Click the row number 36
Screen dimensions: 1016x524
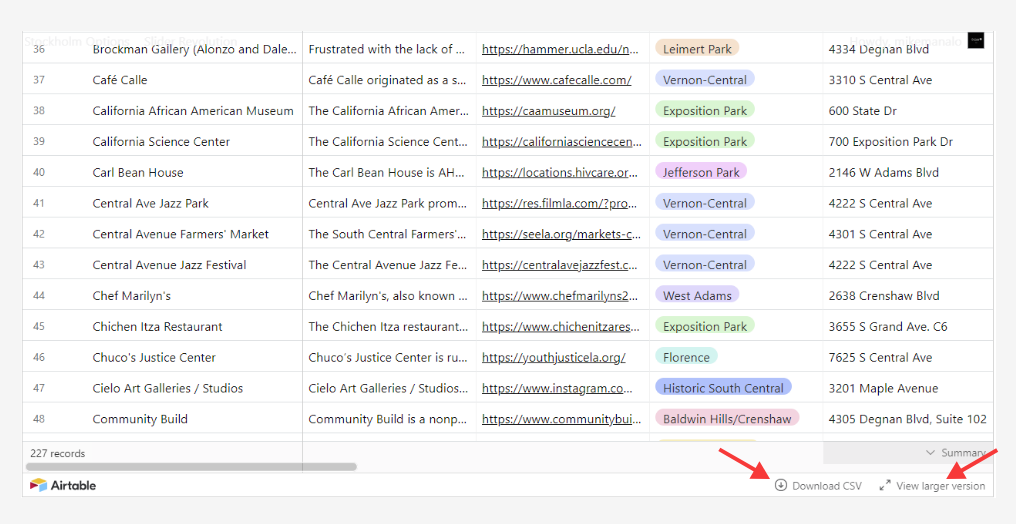[39, 49]
